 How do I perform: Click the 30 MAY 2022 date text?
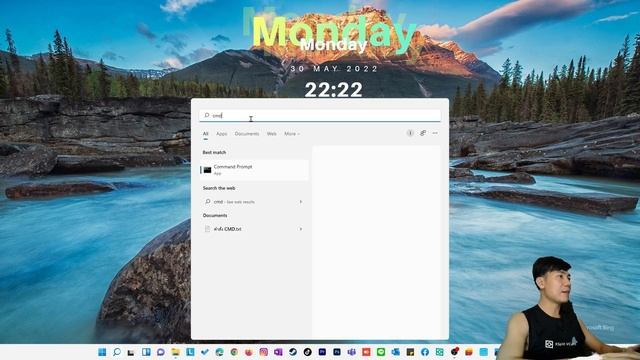(334, 69)
